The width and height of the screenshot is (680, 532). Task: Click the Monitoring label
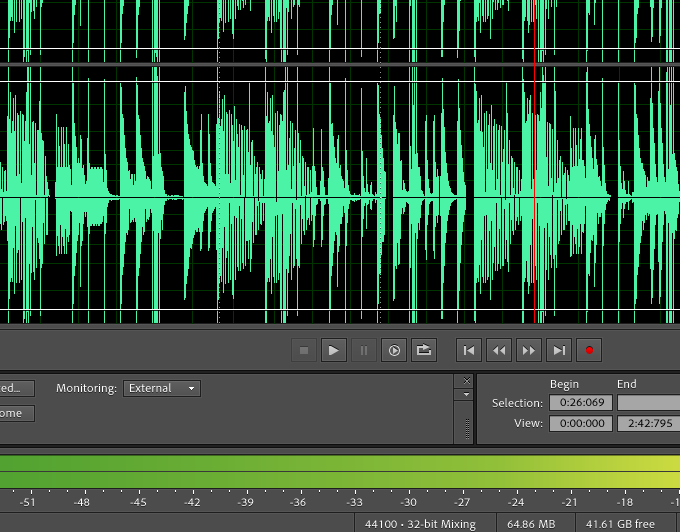pos(86,388)
